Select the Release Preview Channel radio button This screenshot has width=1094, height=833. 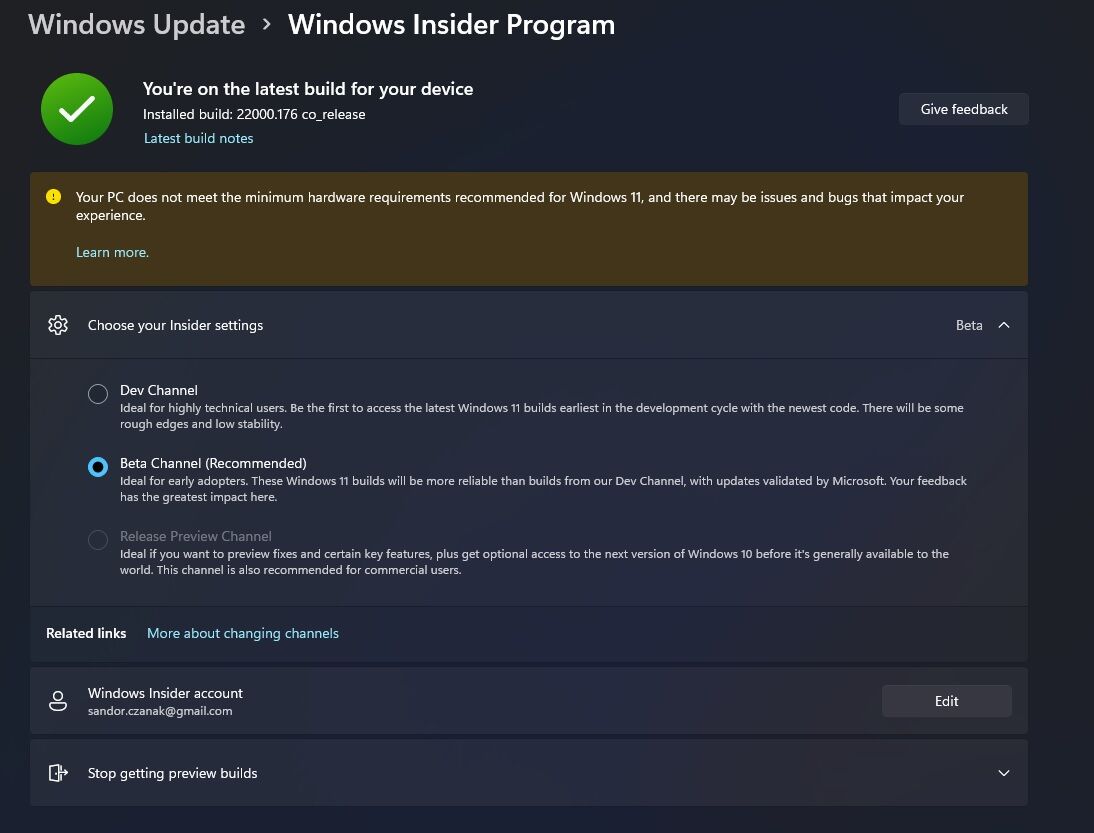(x=98, y=540)
